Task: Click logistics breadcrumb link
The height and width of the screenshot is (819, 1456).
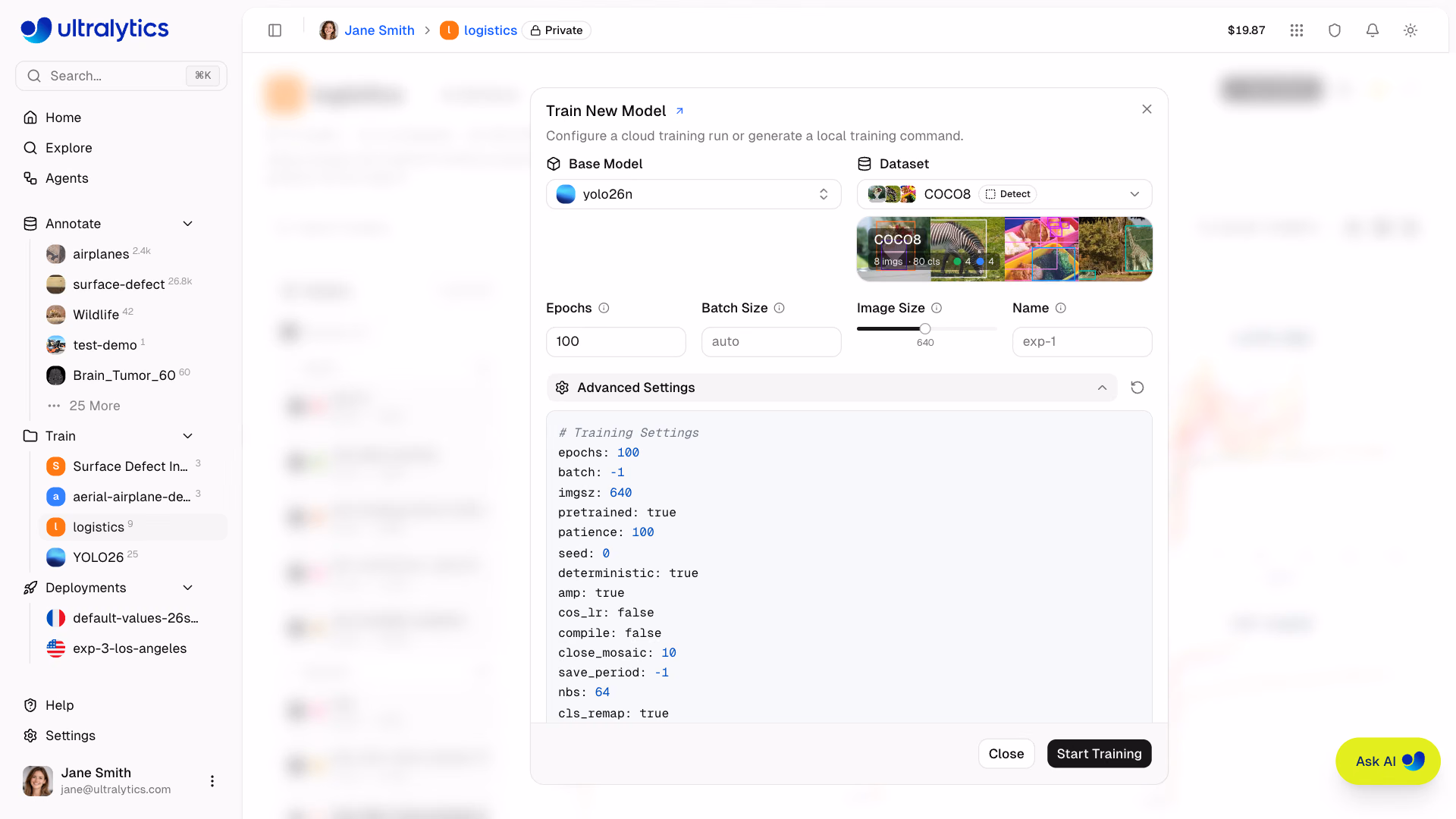Action: point(491,30)
